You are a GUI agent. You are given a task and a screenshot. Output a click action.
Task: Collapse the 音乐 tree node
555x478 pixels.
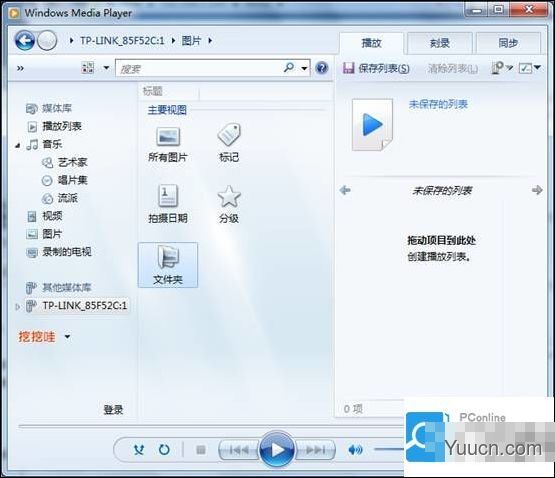click(x=17, y=145)
